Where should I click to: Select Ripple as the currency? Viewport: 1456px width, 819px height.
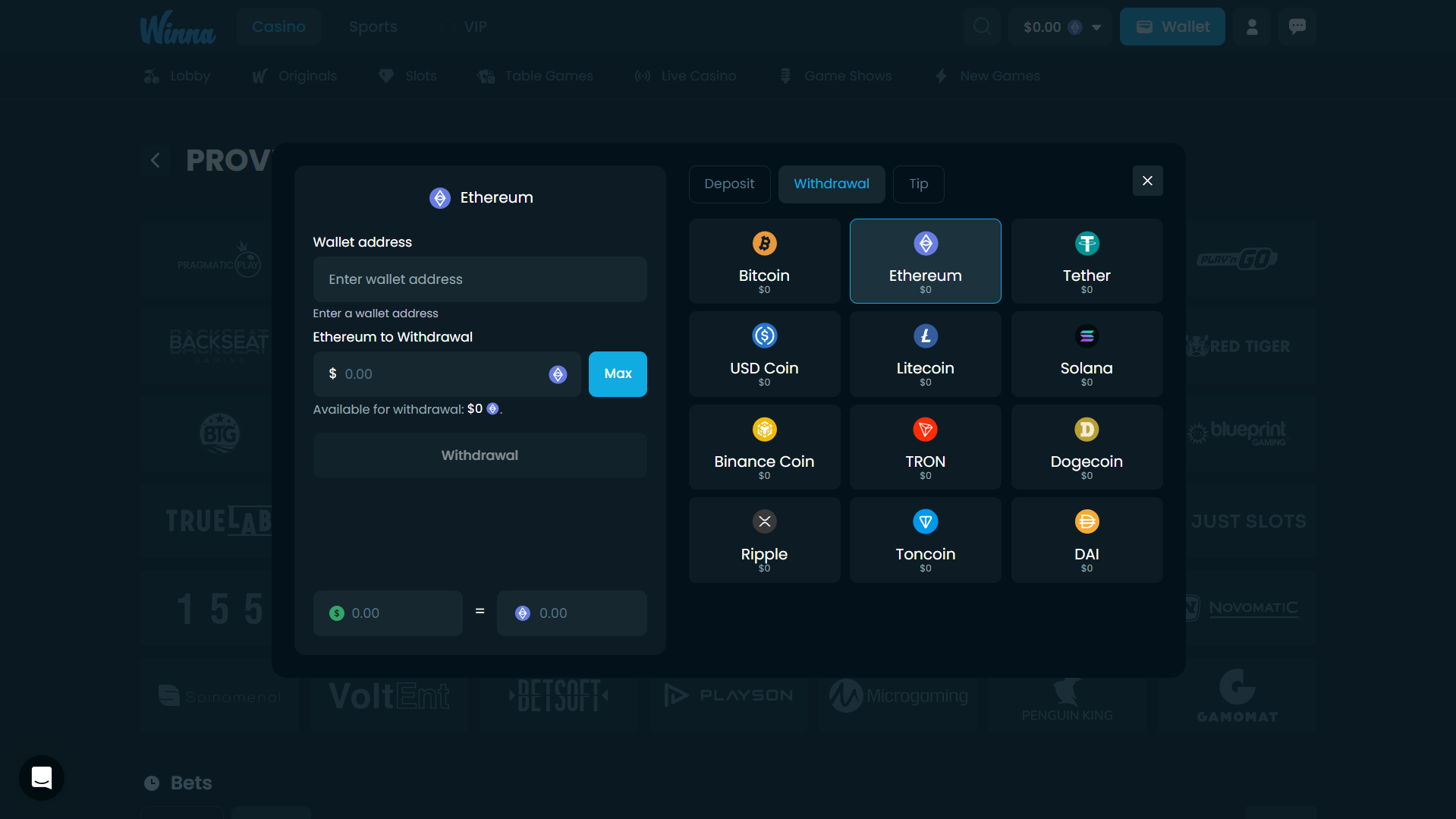pos(764,540)
